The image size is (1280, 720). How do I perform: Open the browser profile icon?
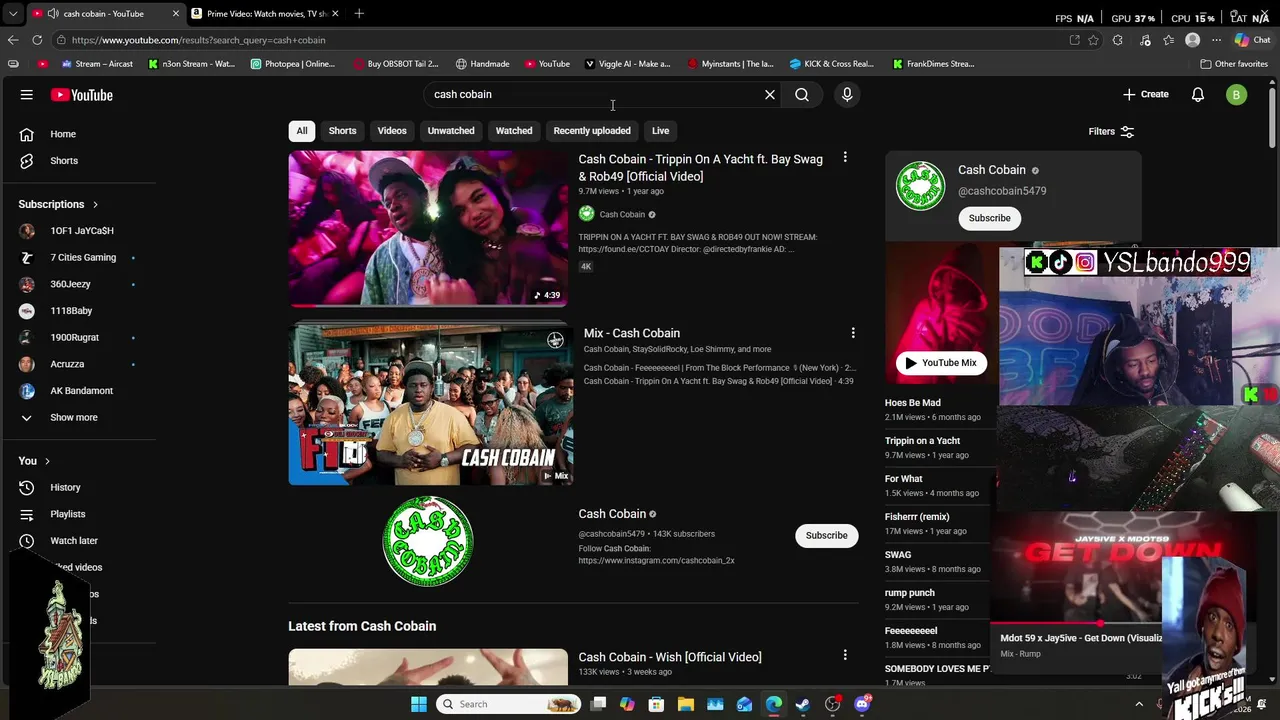pos(1192,40)
